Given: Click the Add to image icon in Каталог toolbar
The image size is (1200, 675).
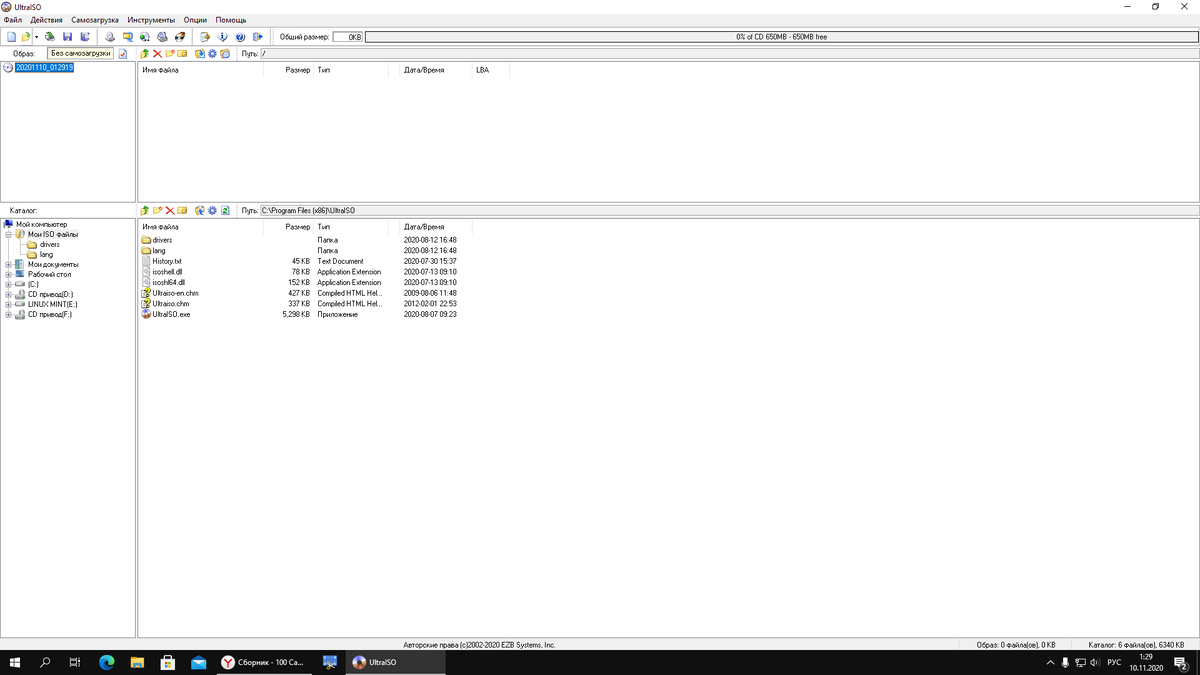Looking at the screenshot, I should click(200, 210).
